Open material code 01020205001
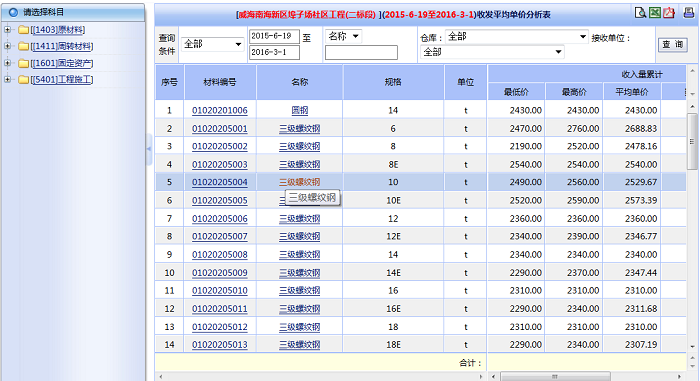Screen dimensions: 700x381 coord(220,129)
